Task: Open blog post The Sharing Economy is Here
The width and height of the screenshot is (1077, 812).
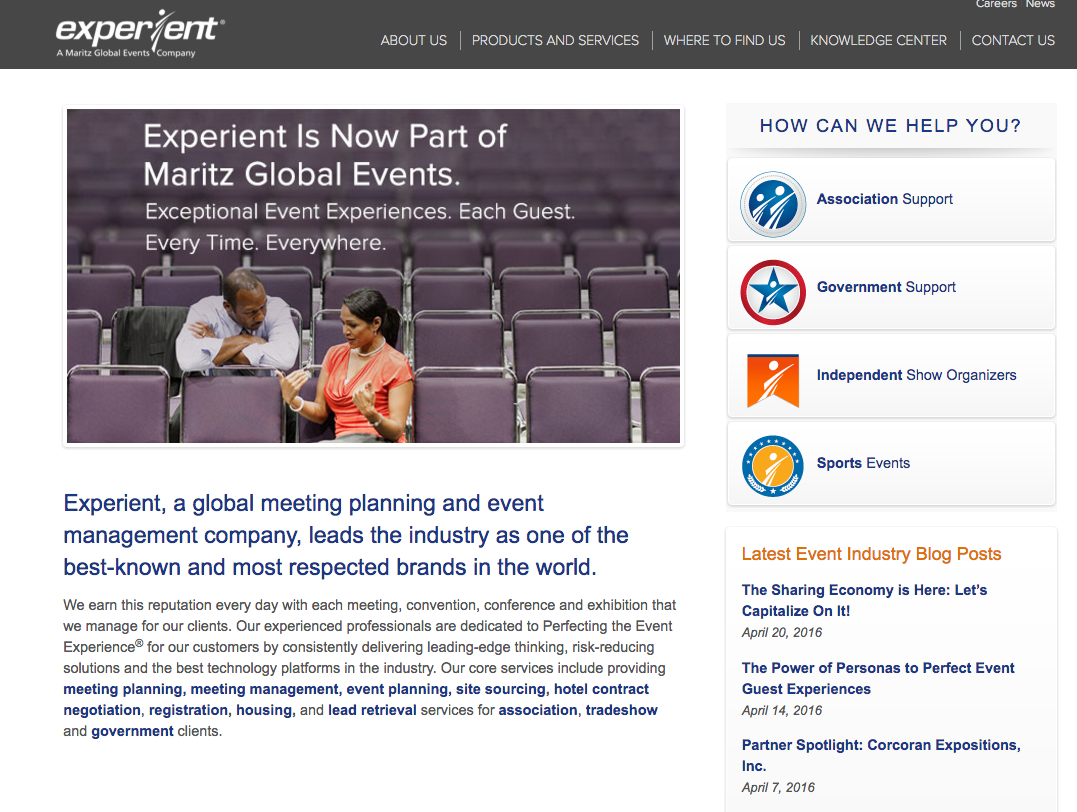Action: 864,600
